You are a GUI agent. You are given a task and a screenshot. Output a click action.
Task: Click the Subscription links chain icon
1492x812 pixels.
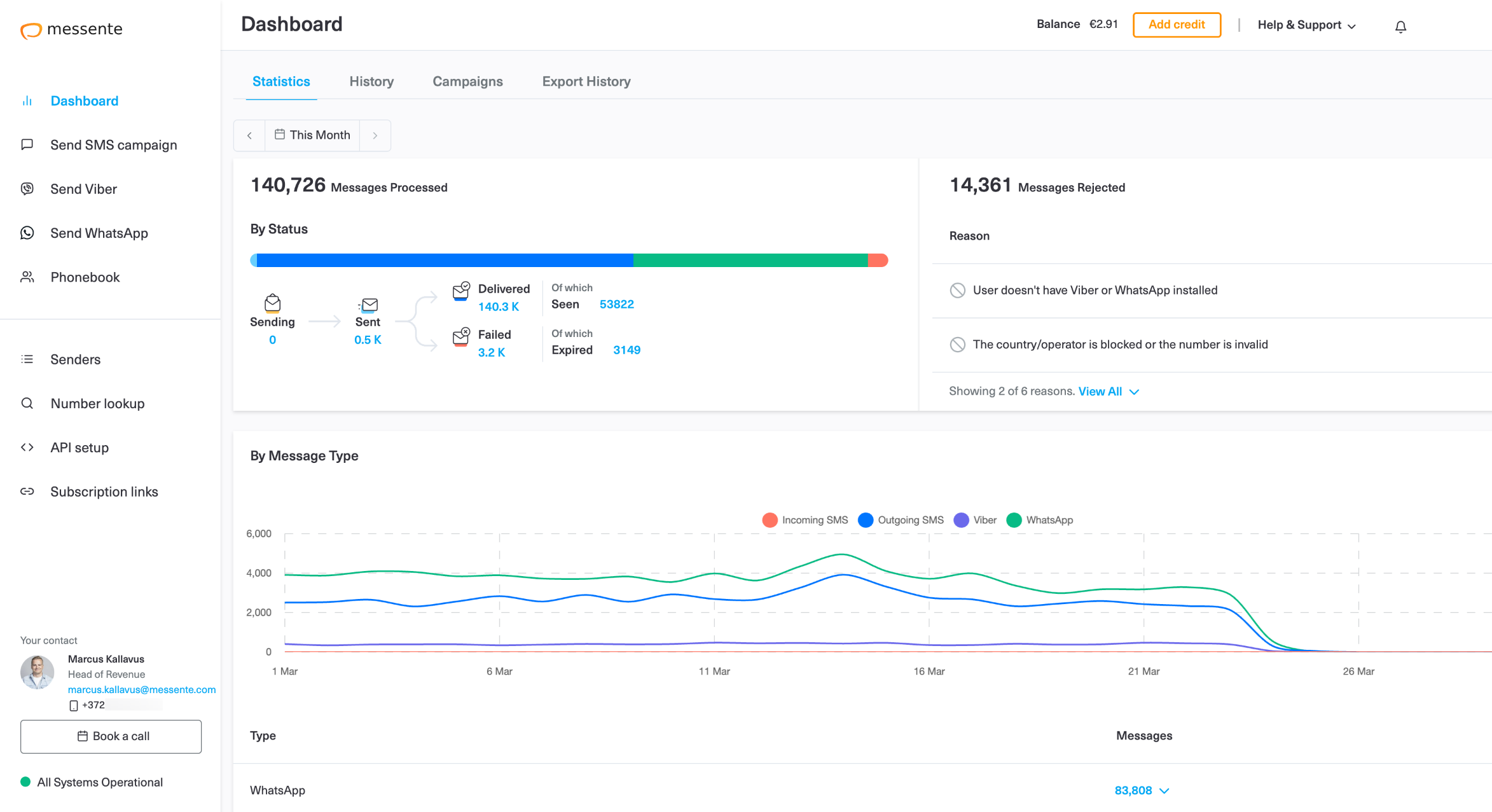[27, 492]
